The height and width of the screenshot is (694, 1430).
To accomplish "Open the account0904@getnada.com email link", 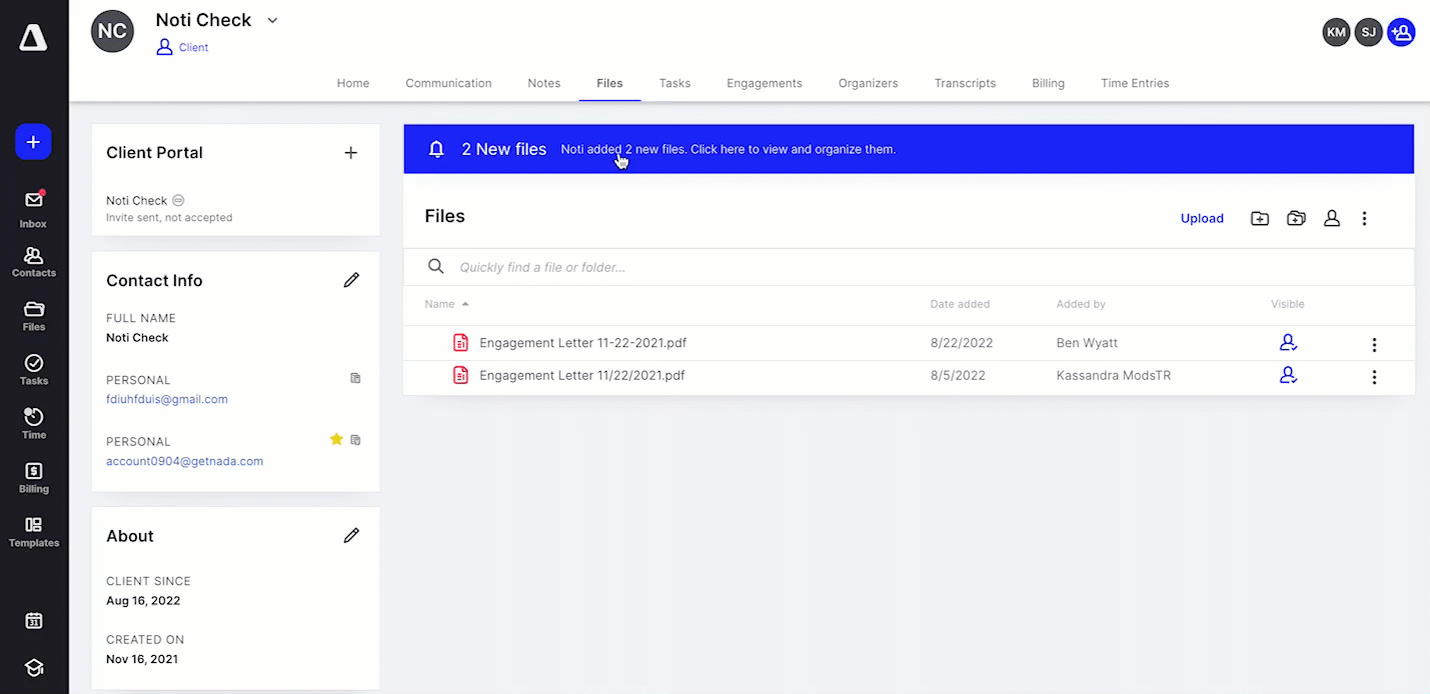I will coord(184,461).
